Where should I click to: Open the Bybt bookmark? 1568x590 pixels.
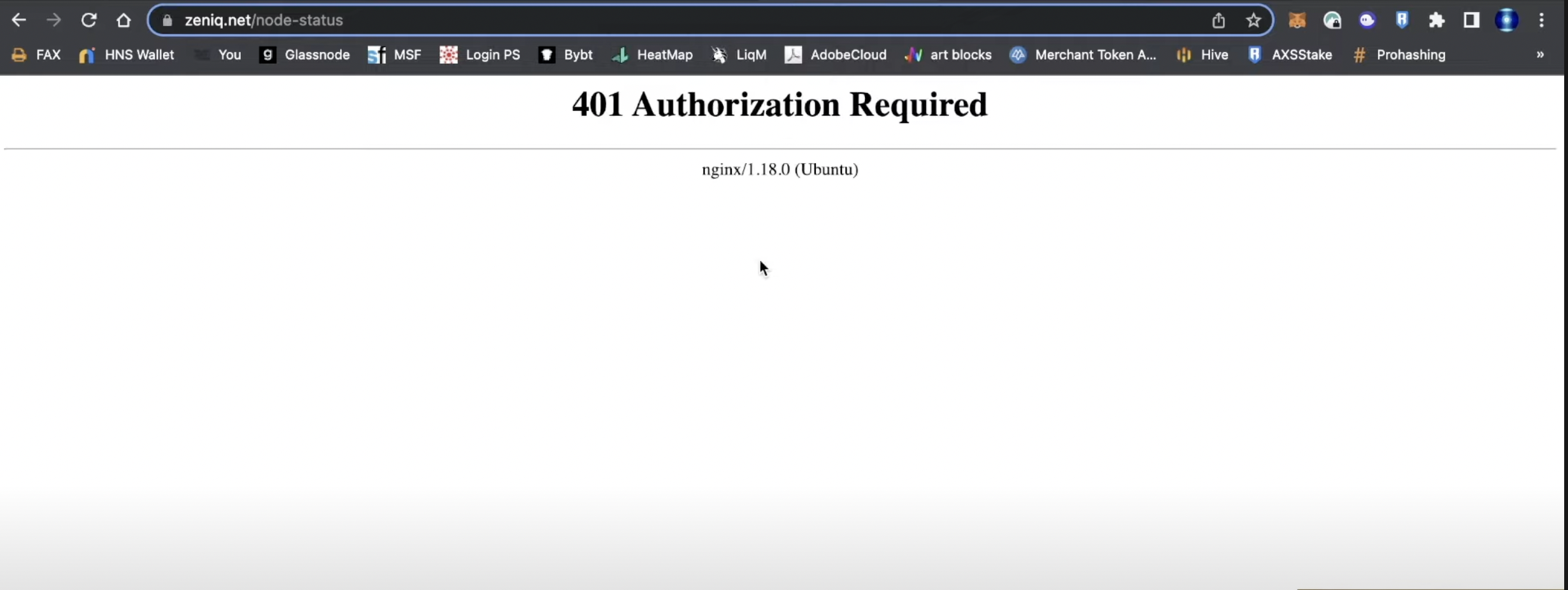[x=566, y=55]
